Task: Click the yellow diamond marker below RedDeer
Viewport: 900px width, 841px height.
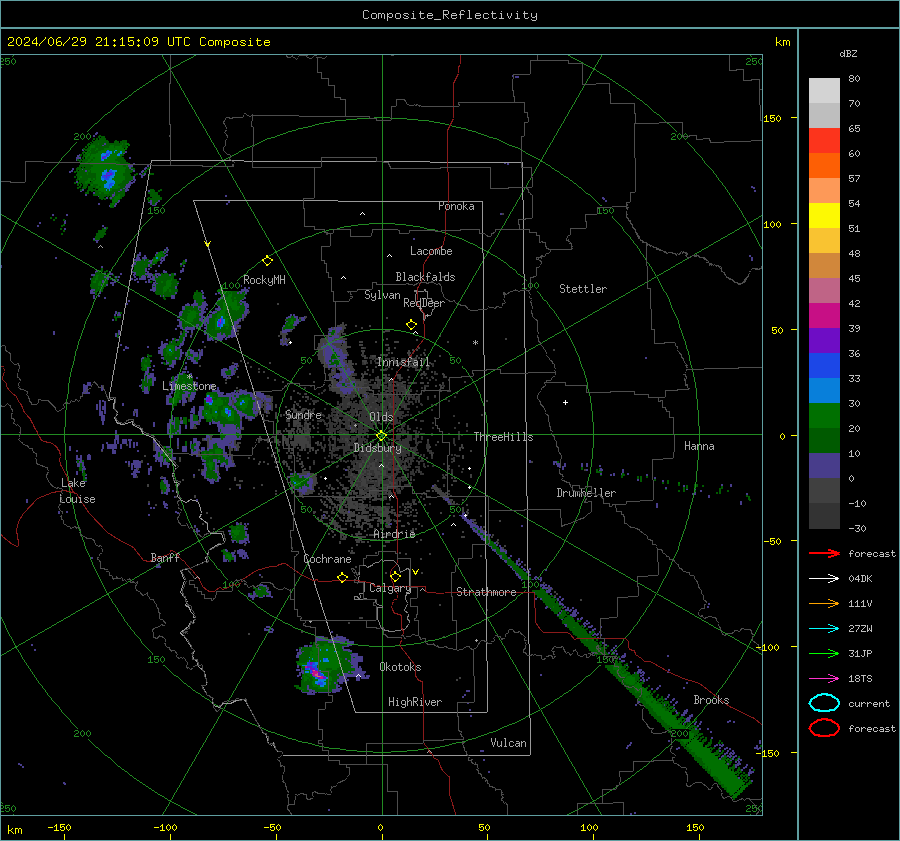Action: pyautogui.click(x=412, y=325)
